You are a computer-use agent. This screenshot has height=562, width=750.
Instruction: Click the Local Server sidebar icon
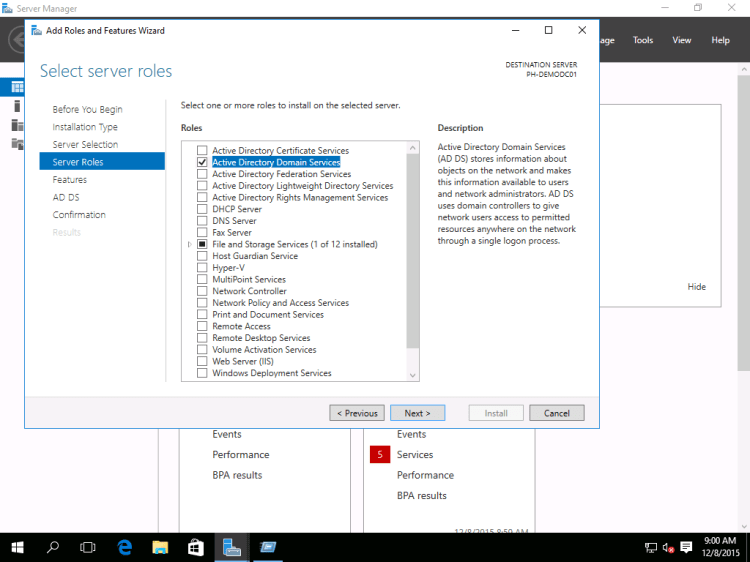click(17, 106)
